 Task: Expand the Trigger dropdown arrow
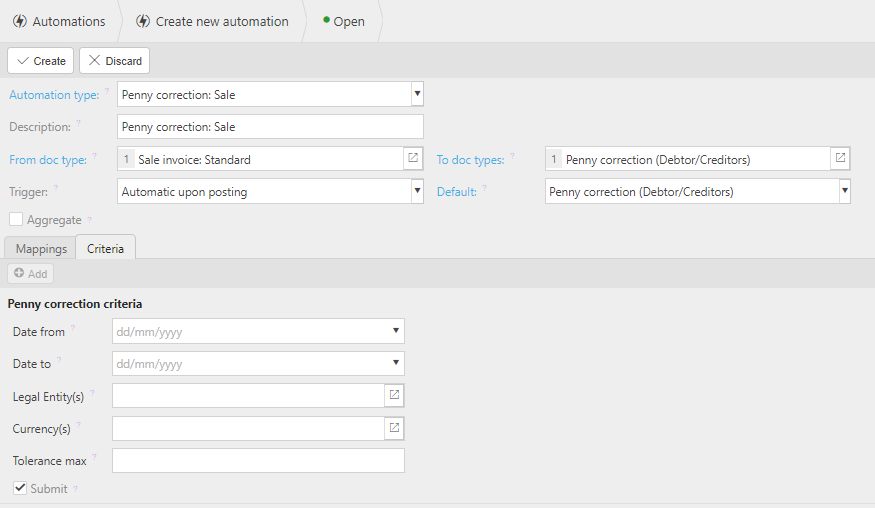(417, 191)
